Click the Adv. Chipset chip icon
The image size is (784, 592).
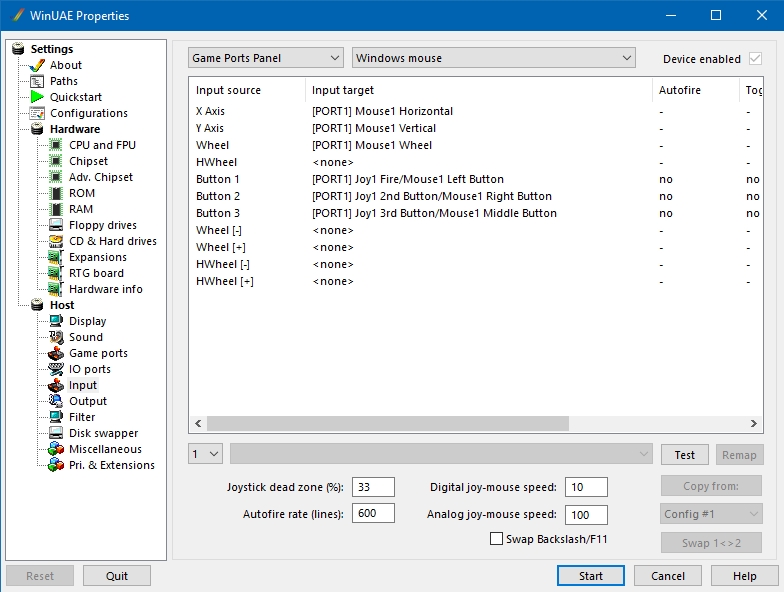56,178
